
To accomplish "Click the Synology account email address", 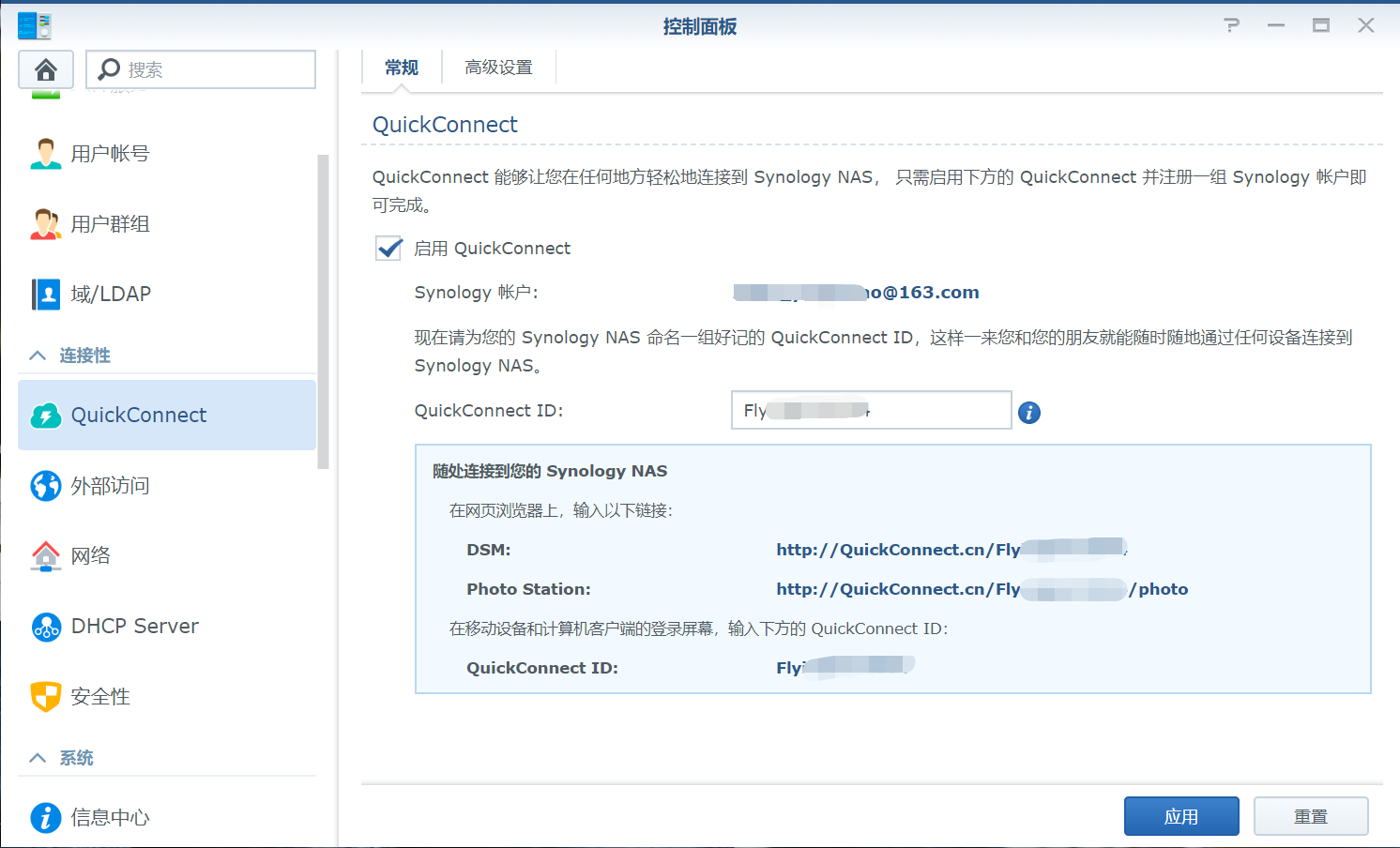I will pyautogui.click(x=857, y=293).
